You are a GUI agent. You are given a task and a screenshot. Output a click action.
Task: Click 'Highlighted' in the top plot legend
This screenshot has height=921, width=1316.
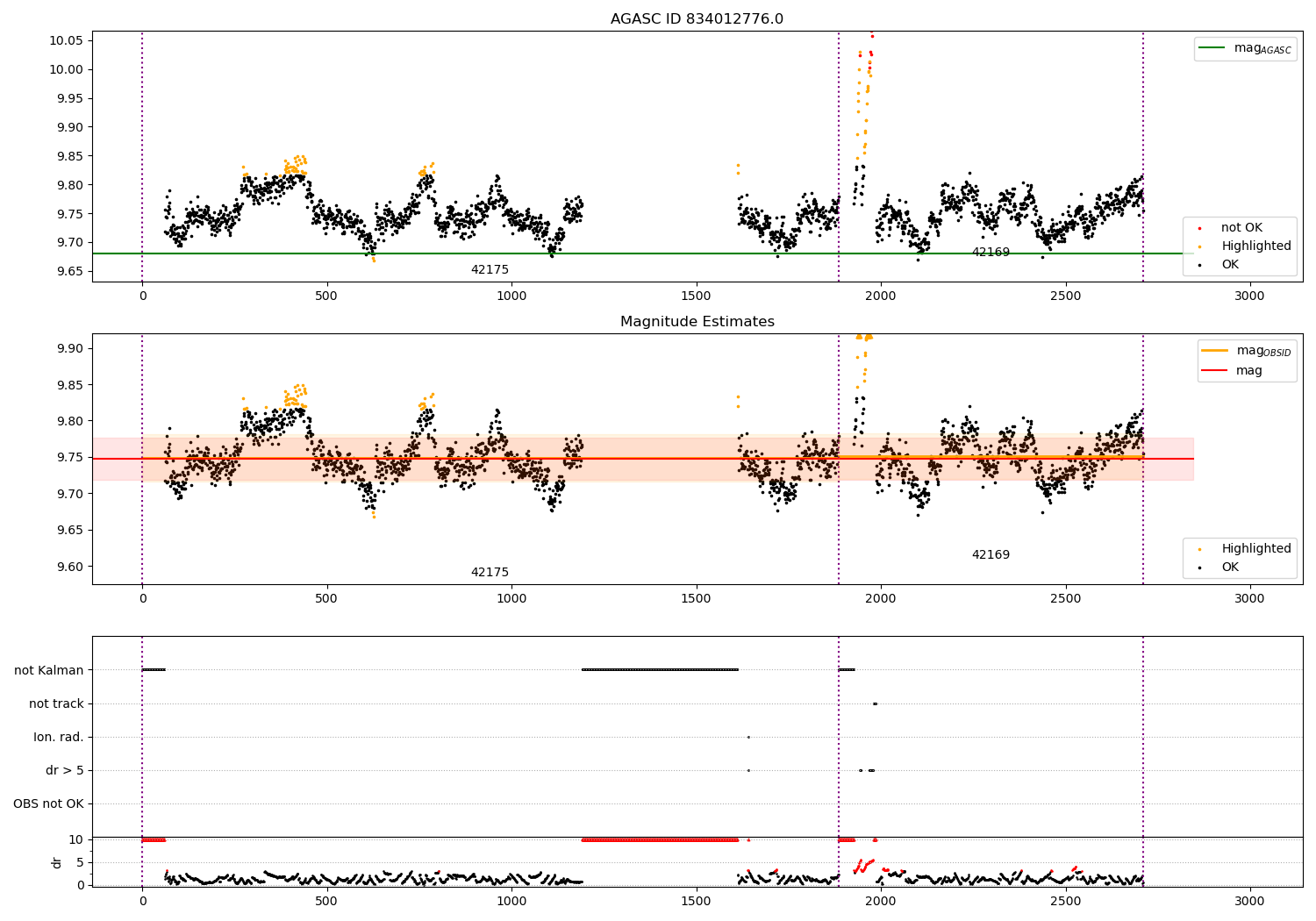pyautogui.click(x=1256, y=246)
